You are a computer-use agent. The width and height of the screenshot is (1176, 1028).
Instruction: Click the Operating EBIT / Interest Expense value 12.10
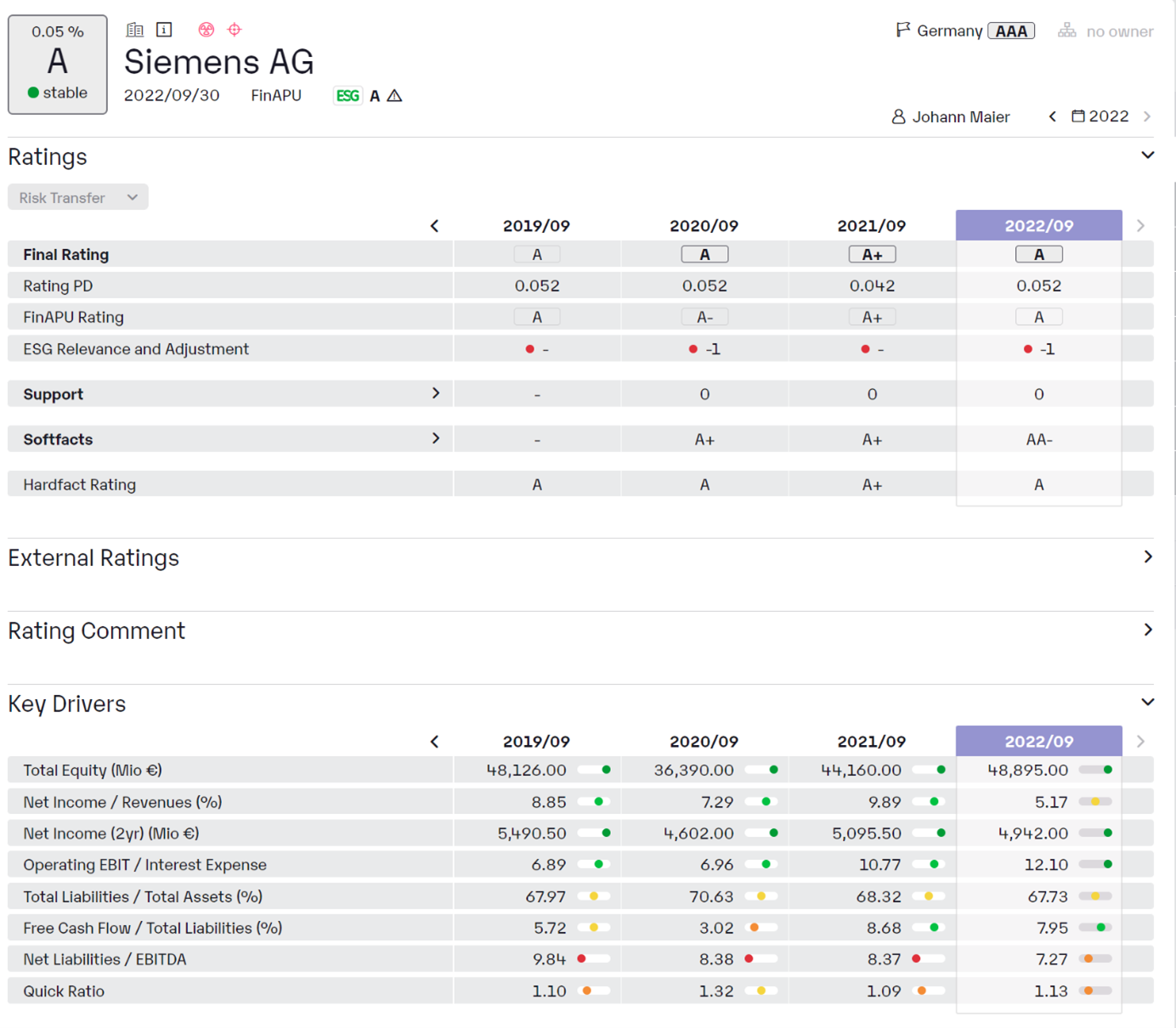coord(1046,864)
